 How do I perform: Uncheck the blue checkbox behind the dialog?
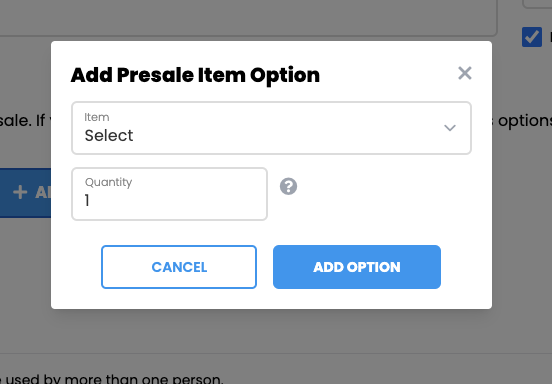(532, 37)
